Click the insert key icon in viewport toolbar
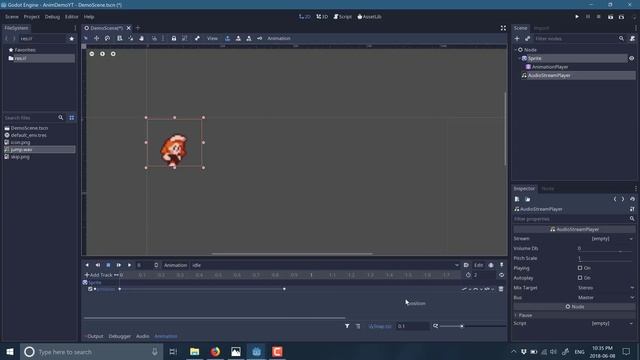Screen dimensions: 640x360 [259, 38]
